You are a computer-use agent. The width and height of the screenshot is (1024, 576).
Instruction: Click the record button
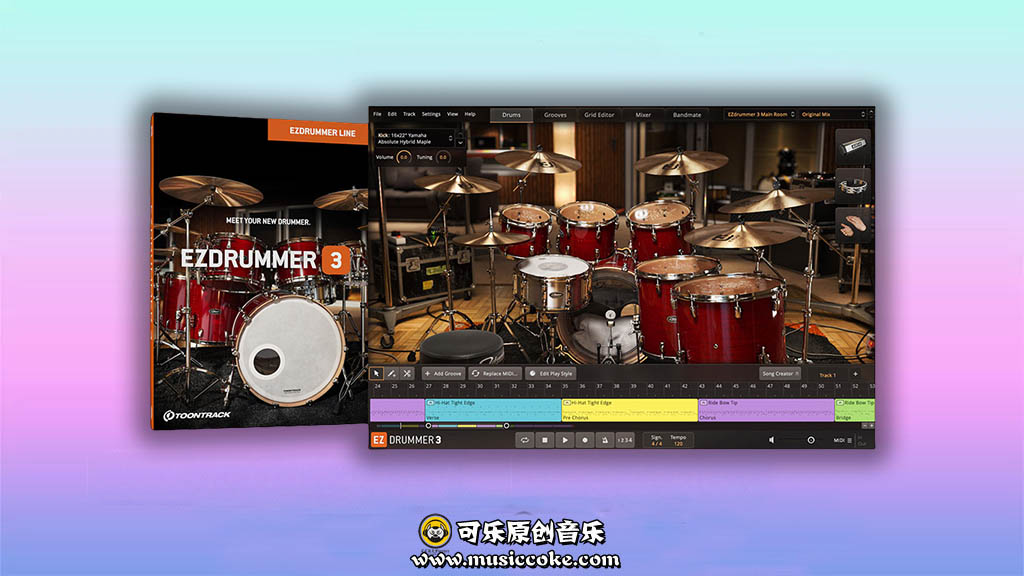(584, 440)
